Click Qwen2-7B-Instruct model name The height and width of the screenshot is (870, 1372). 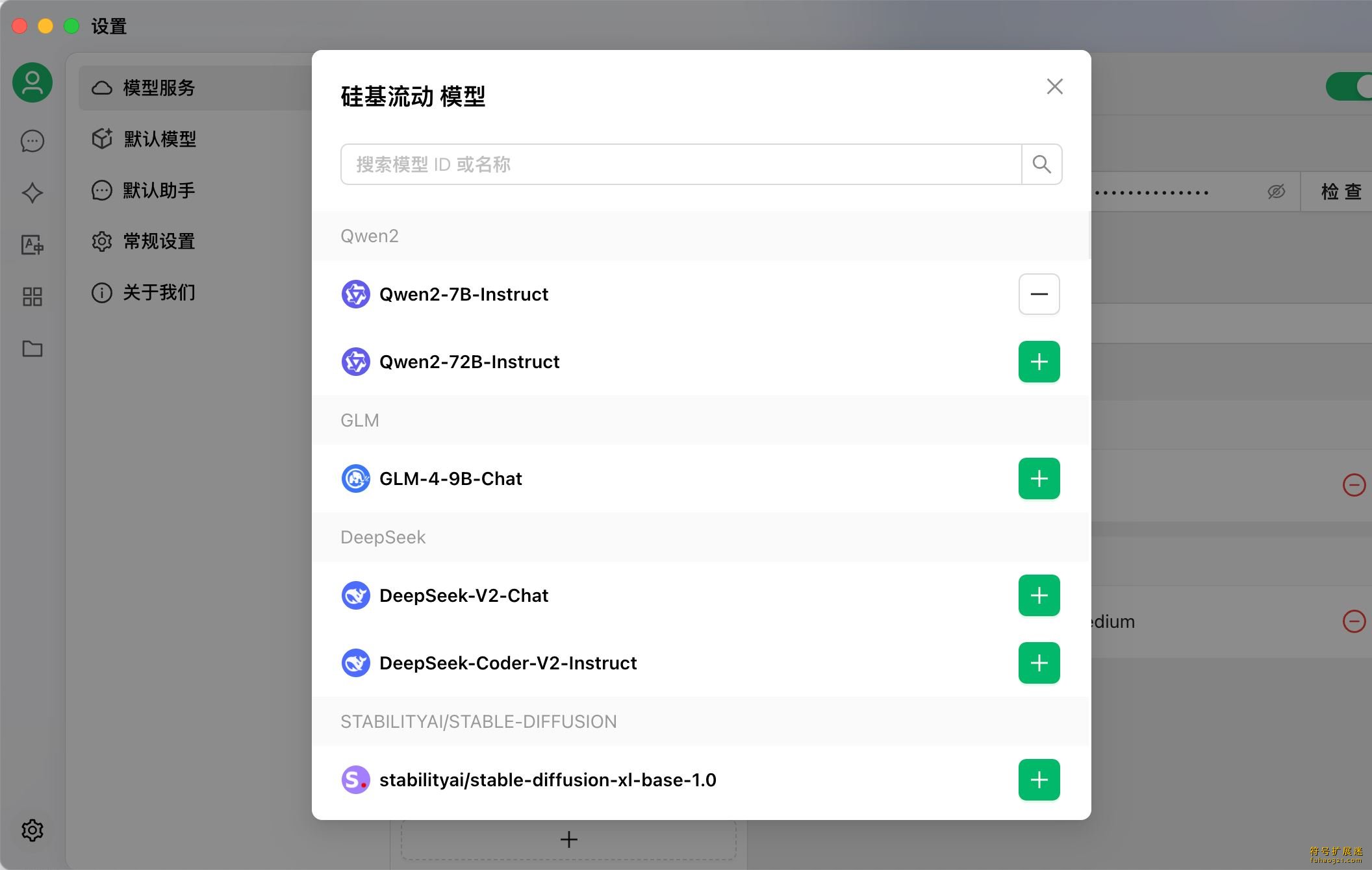(464, 294)
